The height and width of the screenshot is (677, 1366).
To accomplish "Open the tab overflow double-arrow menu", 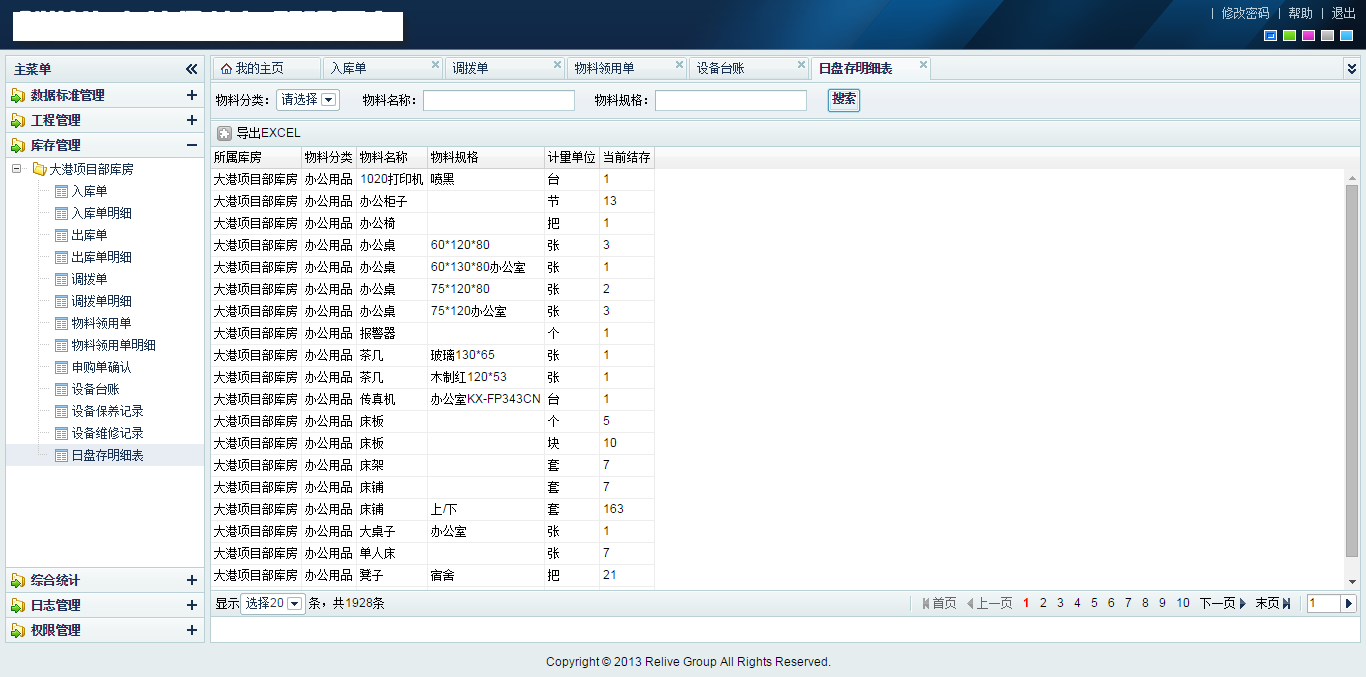I will [x=1351, y=69].
